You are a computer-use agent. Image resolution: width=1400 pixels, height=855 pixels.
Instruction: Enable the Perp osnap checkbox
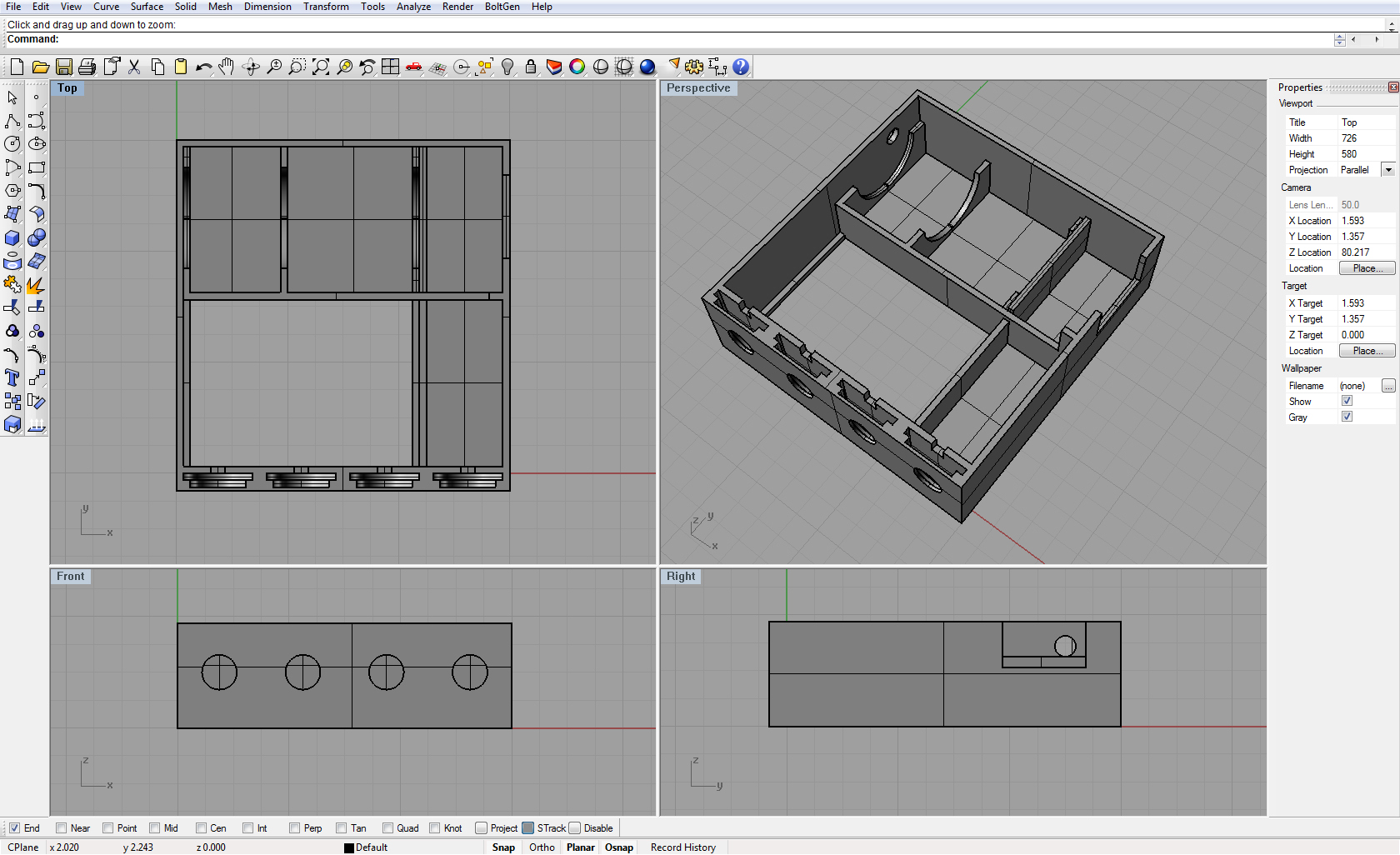tap(294, 828)
